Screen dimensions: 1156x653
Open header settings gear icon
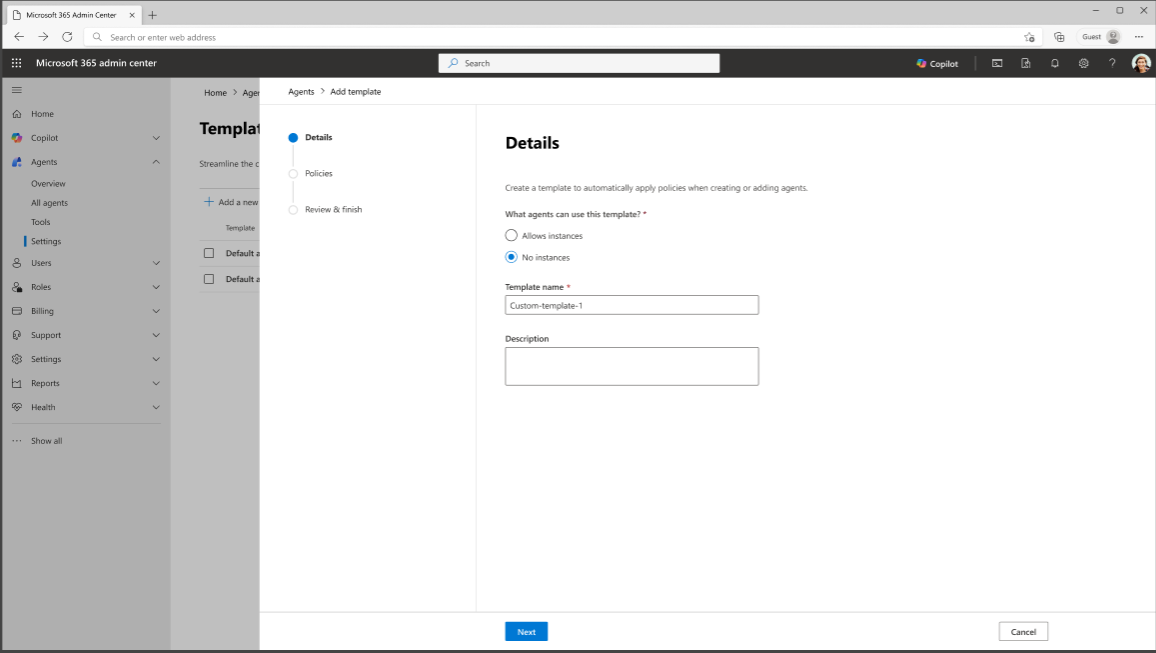click(1084, 63)
